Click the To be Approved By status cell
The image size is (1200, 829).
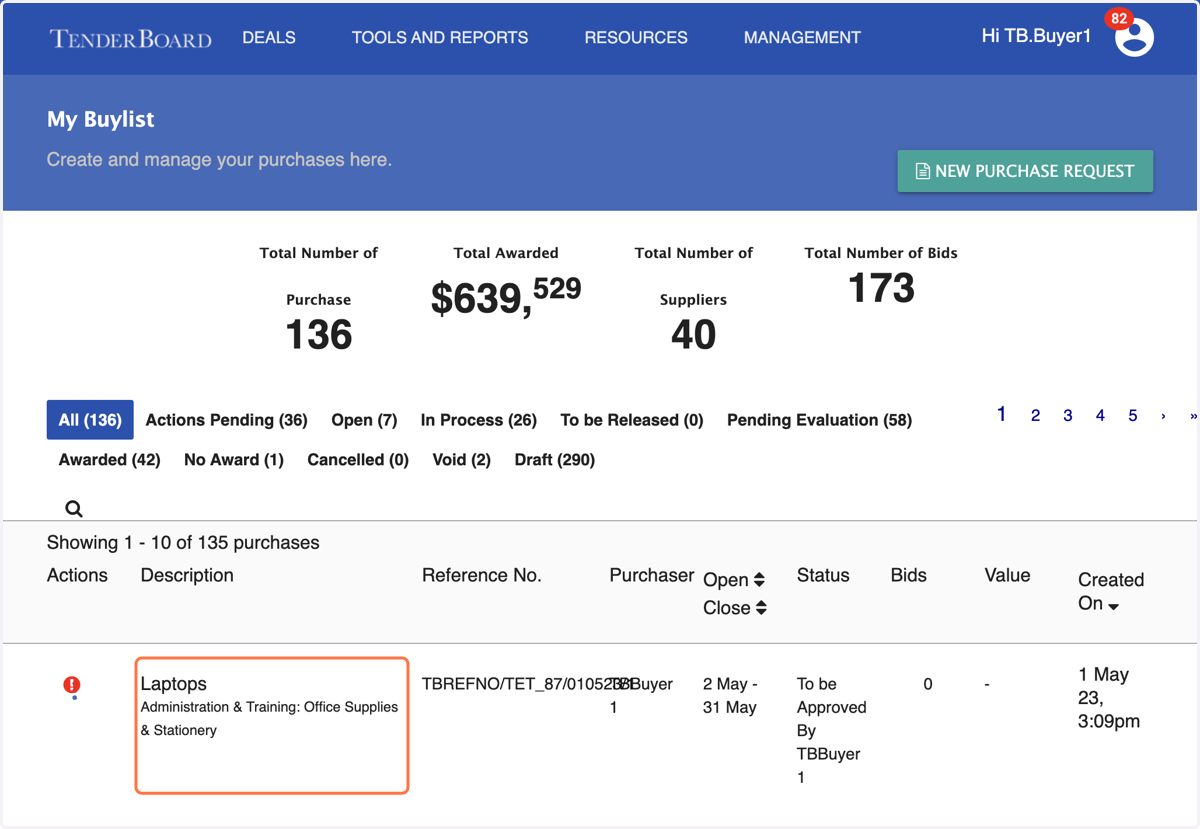(831, 730)
